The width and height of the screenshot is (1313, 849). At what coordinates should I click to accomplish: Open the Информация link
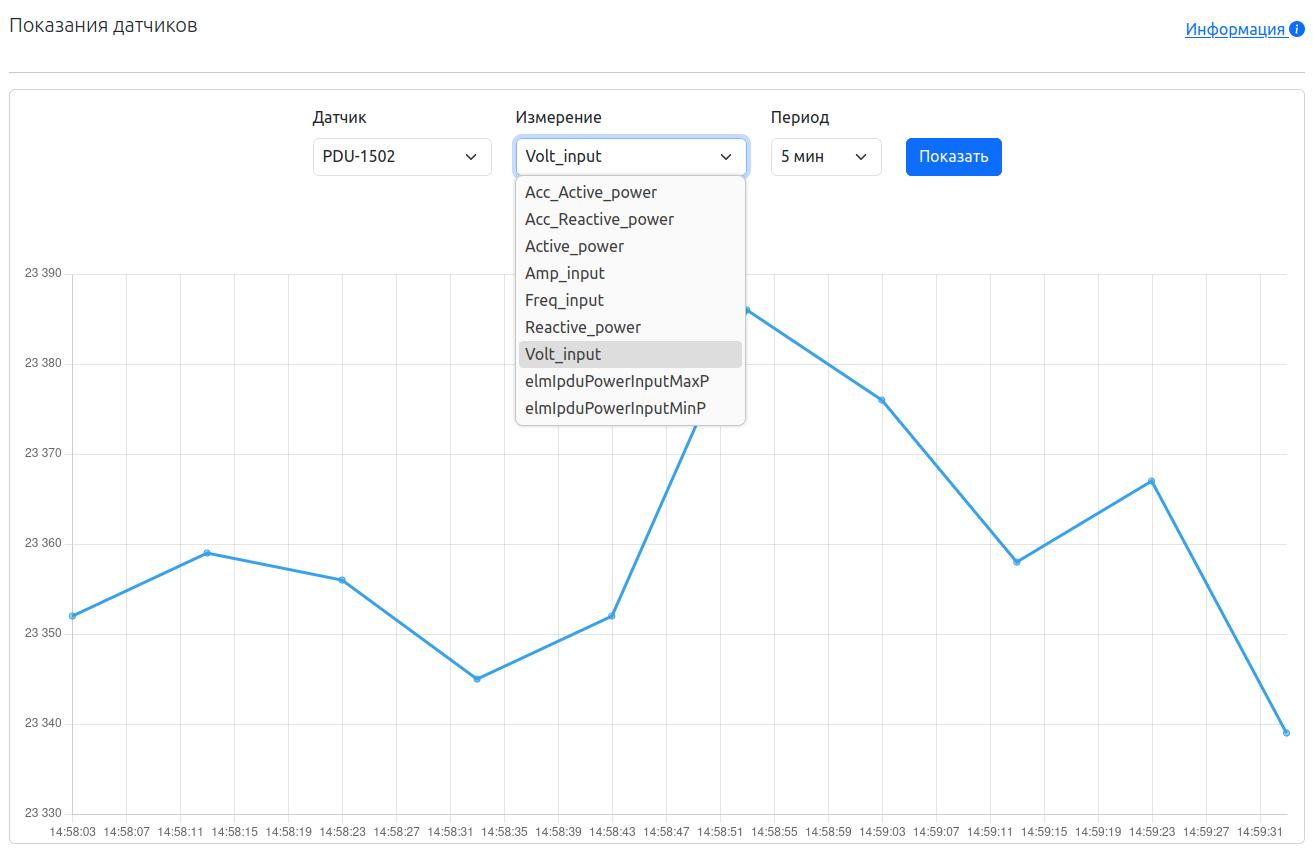point(1235,29)
